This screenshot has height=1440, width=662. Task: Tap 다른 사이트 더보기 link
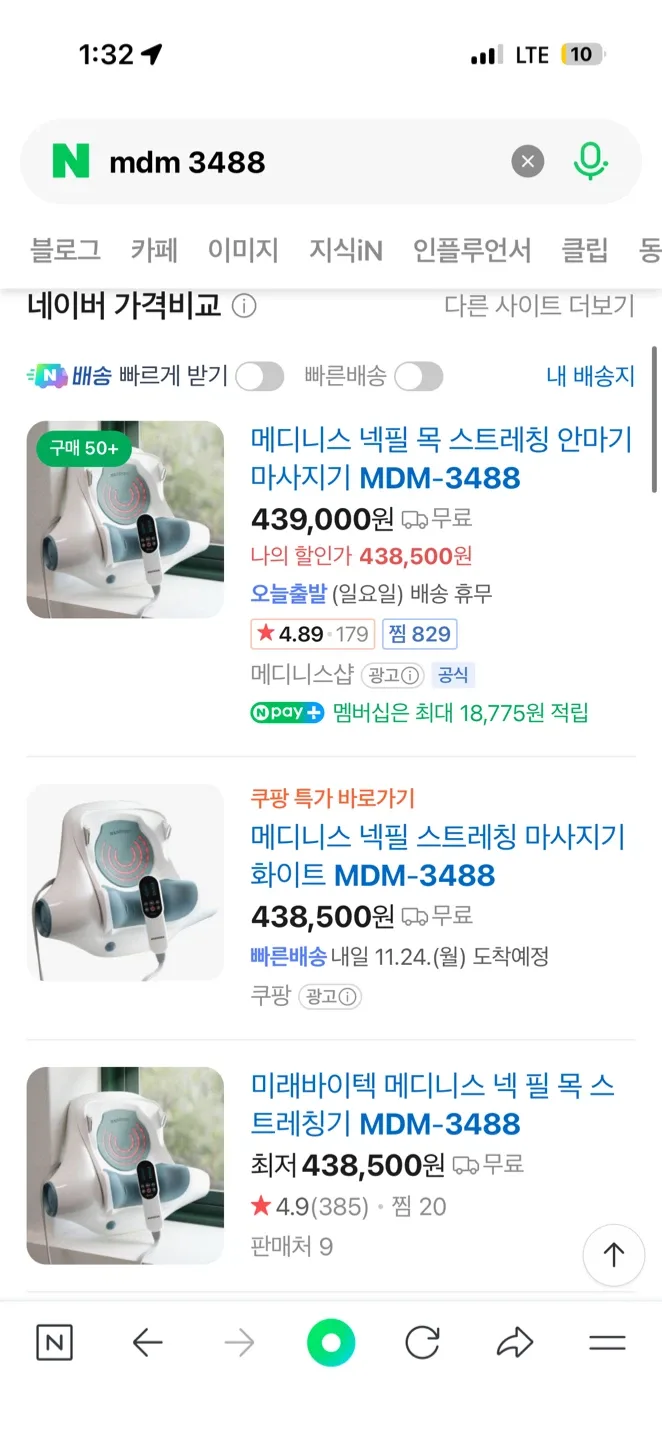539,306
